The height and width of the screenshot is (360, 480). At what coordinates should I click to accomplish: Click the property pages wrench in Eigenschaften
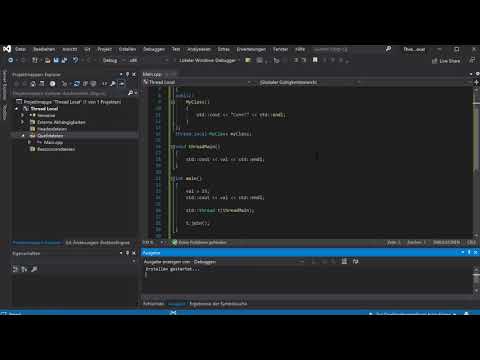[34, 269]
